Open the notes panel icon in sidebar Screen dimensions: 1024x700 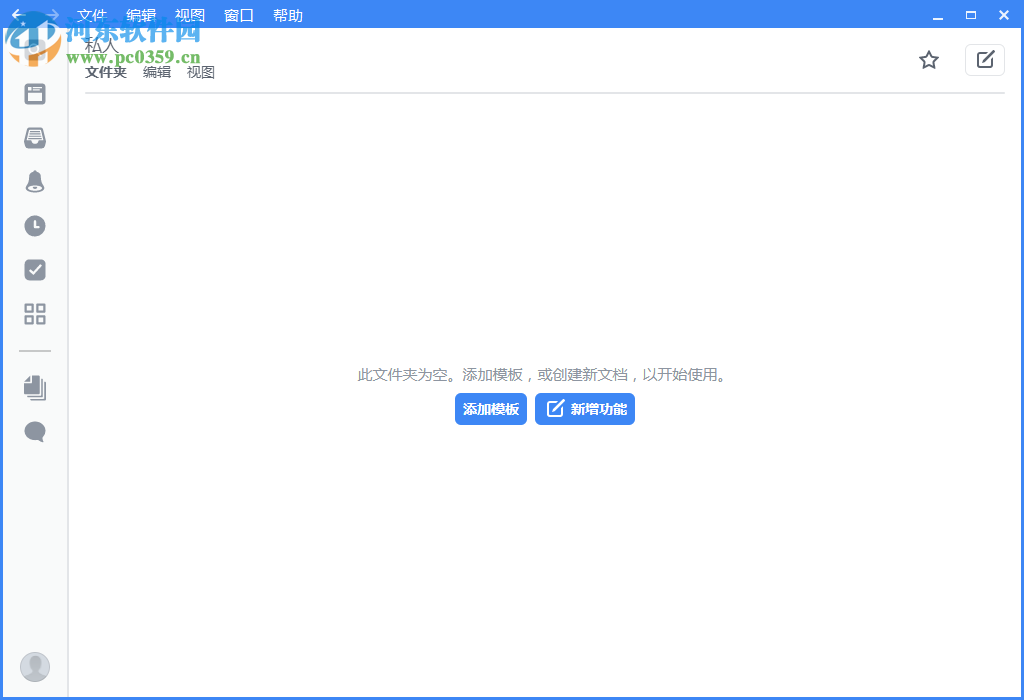[34, 93]
